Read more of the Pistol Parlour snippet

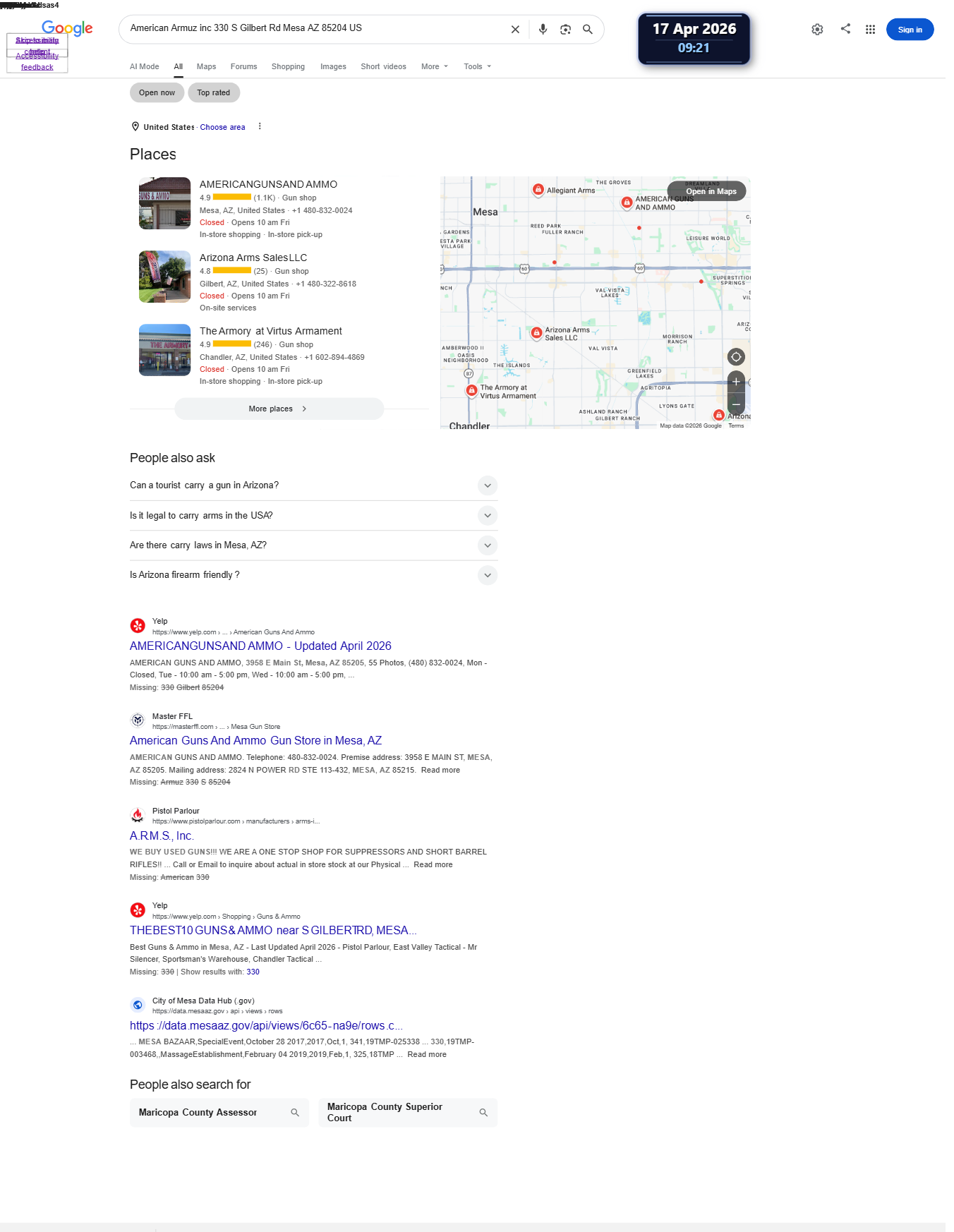click(x=433, y=864)
